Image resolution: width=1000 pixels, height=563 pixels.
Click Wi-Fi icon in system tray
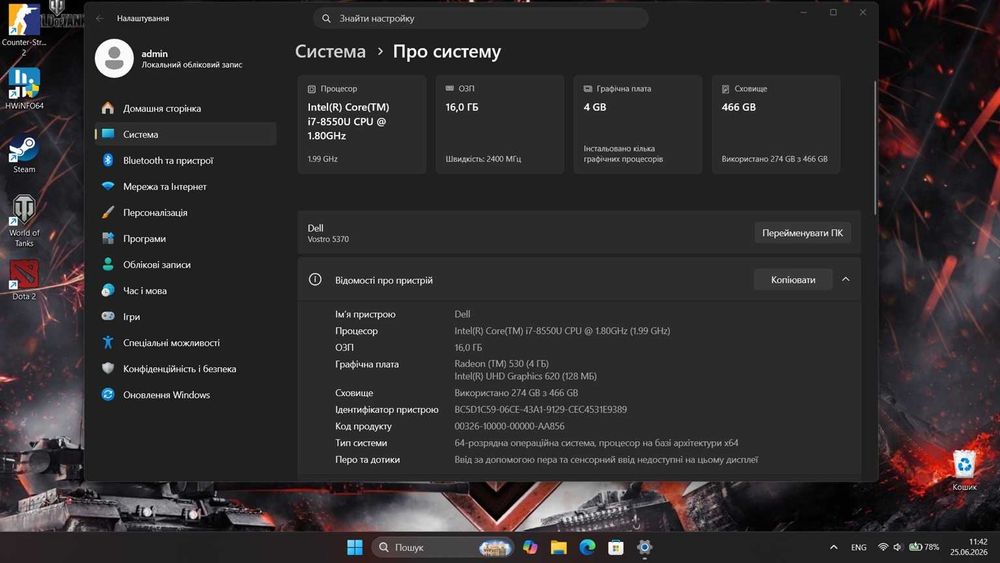(x=883, y=547)
